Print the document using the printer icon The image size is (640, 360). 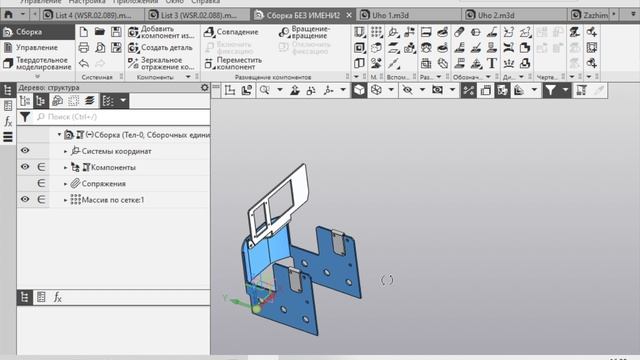pyautogui.click(x=84, y=48)
